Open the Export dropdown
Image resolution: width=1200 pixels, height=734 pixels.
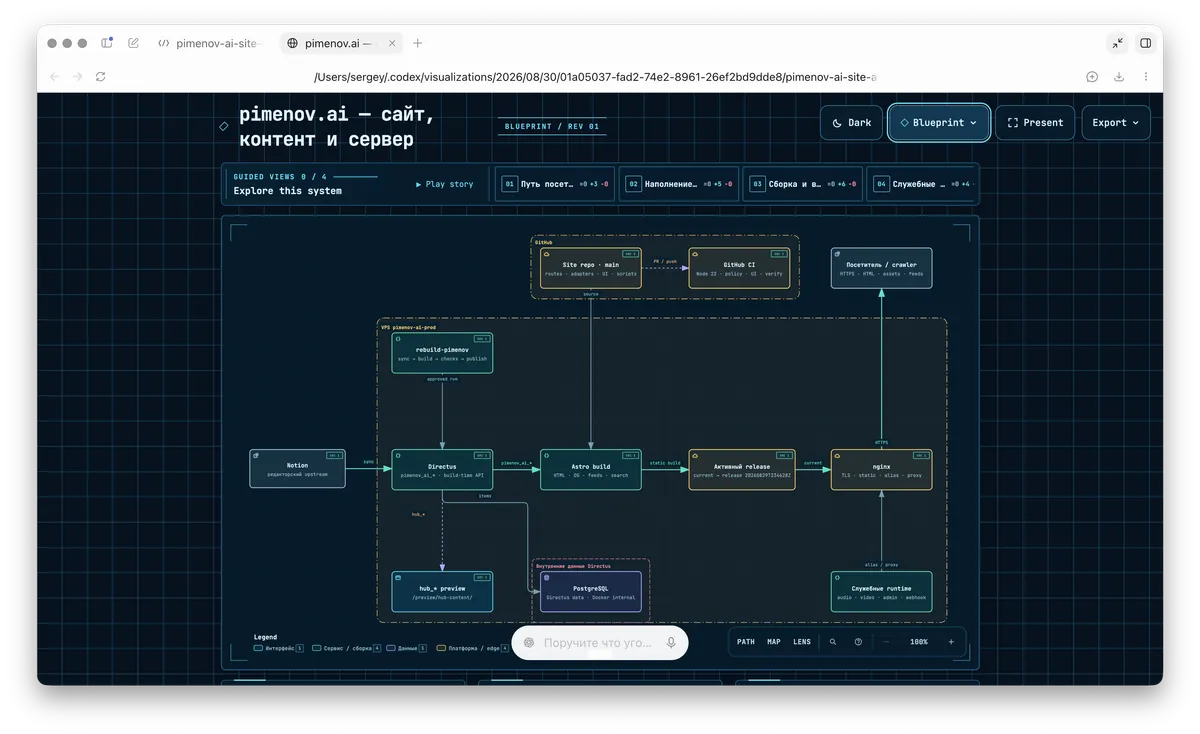tap(1115, 122)
